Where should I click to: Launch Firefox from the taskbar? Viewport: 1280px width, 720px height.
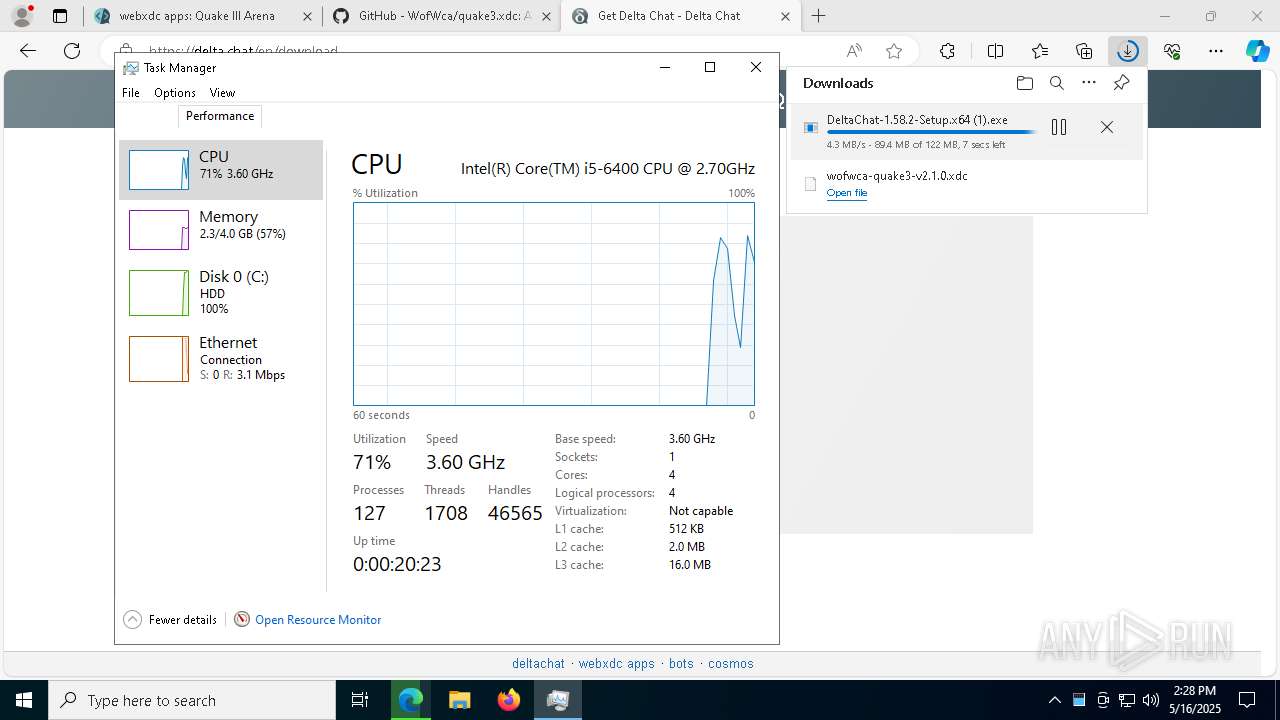[509, 700]
